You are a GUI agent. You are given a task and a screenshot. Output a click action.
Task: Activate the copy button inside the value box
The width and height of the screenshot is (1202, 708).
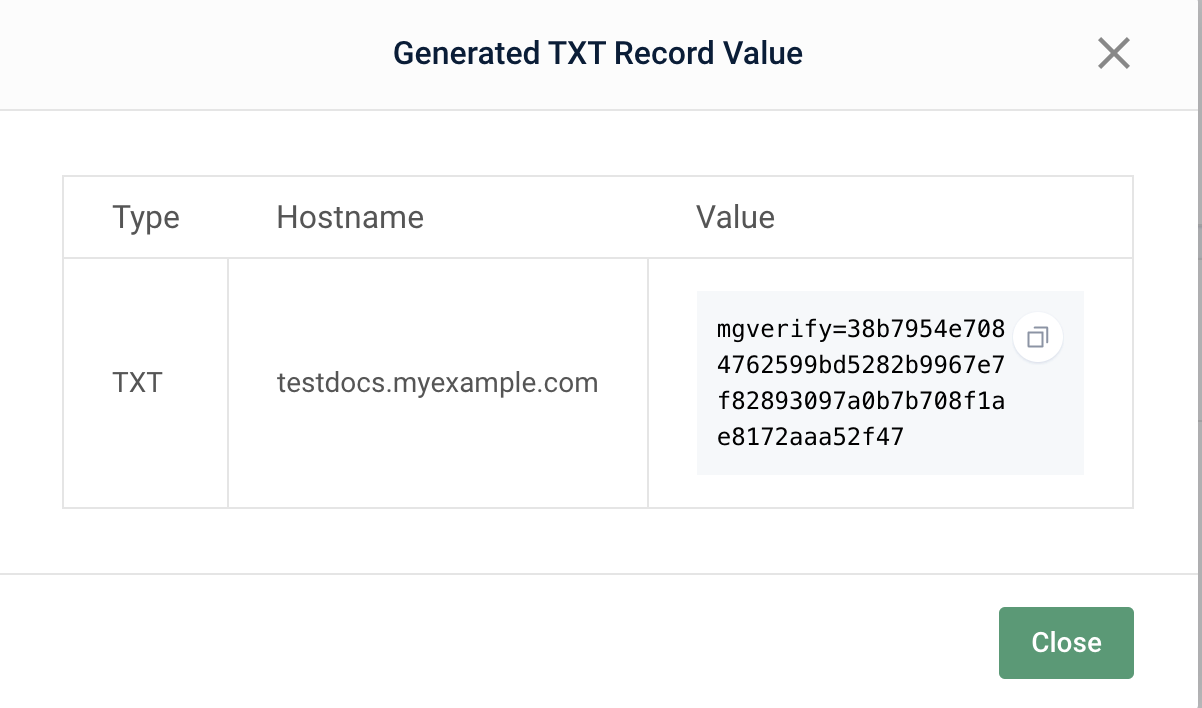(1037, 336)
